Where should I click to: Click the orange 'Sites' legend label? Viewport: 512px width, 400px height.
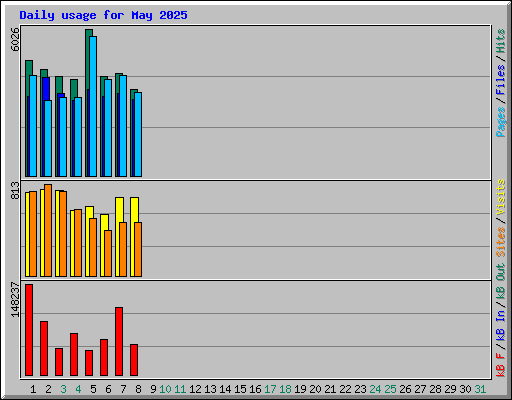[501, 242]
